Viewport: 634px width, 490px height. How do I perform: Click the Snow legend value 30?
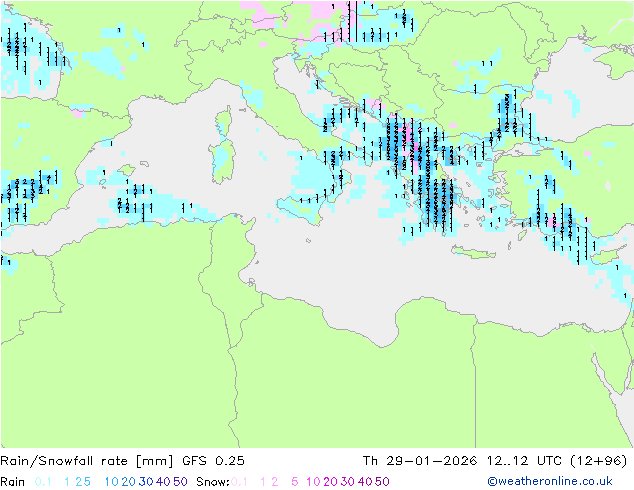click(x=348, y=482)
